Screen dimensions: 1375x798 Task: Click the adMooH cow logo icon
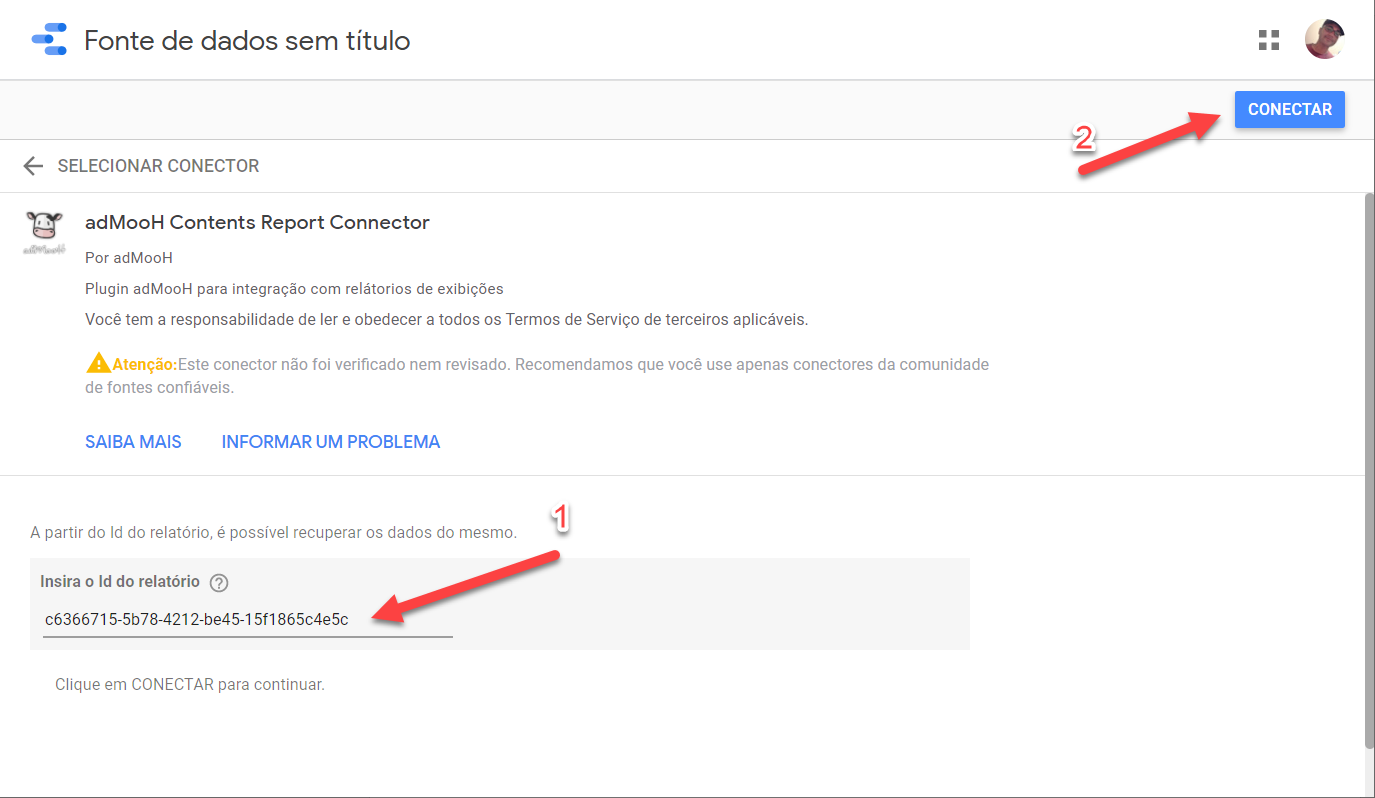coord(44,232)
